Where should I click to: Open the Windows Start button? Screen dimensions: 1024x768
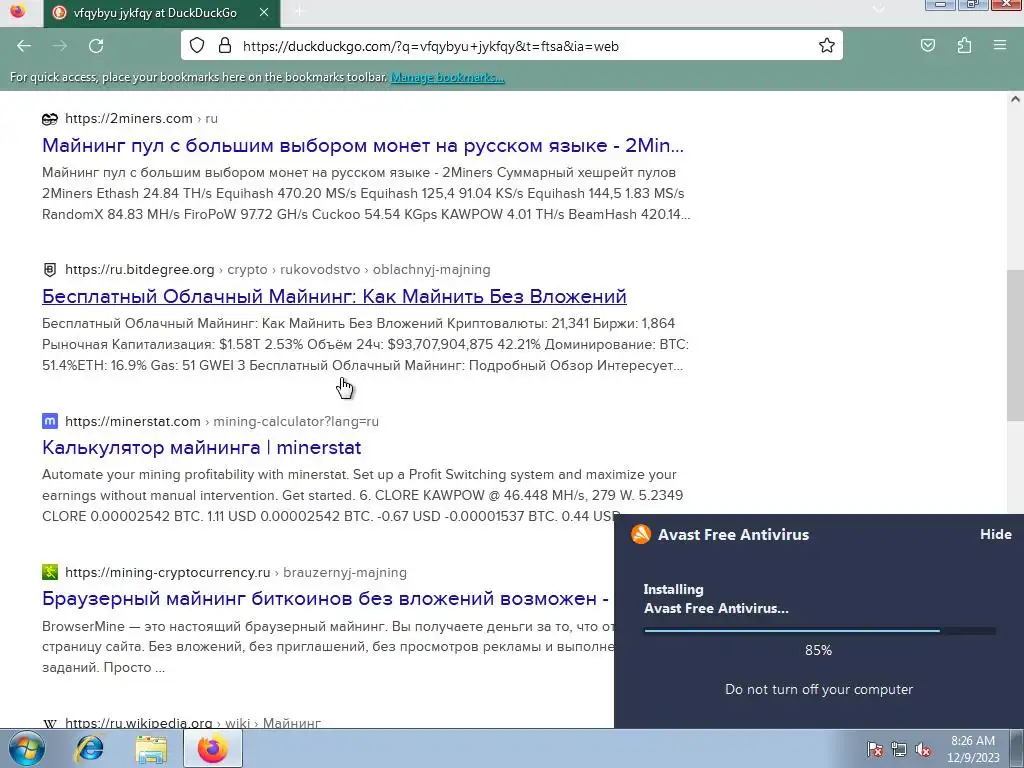[27, 748]
